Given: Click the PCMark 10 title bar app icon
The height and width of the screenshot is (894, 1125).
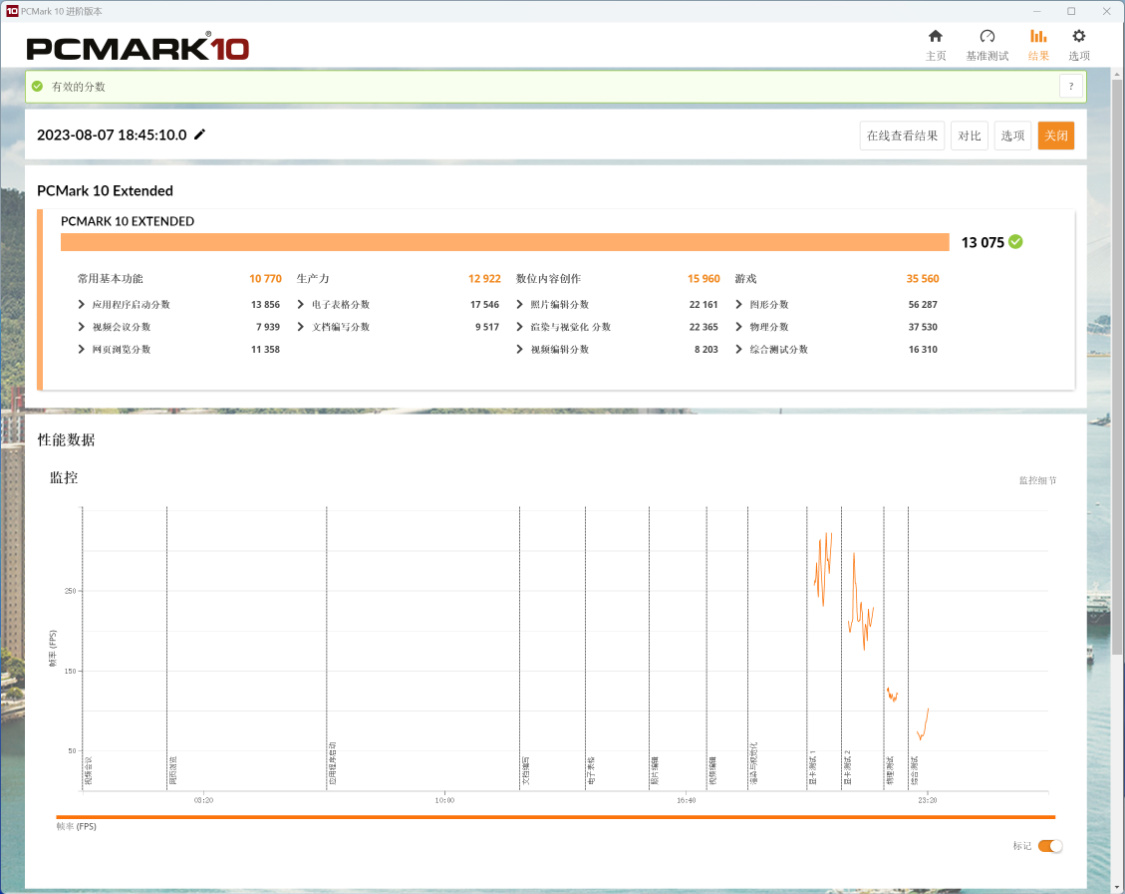Looking at the screenshot, I should click(x=11, y=11).
